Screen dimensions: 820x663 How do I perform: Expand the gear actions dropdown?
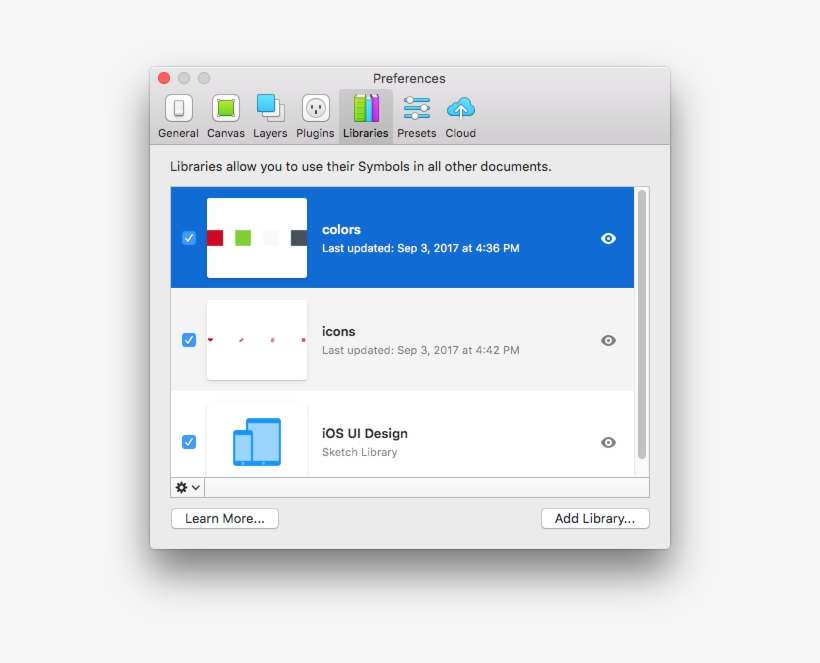(186, 487)
